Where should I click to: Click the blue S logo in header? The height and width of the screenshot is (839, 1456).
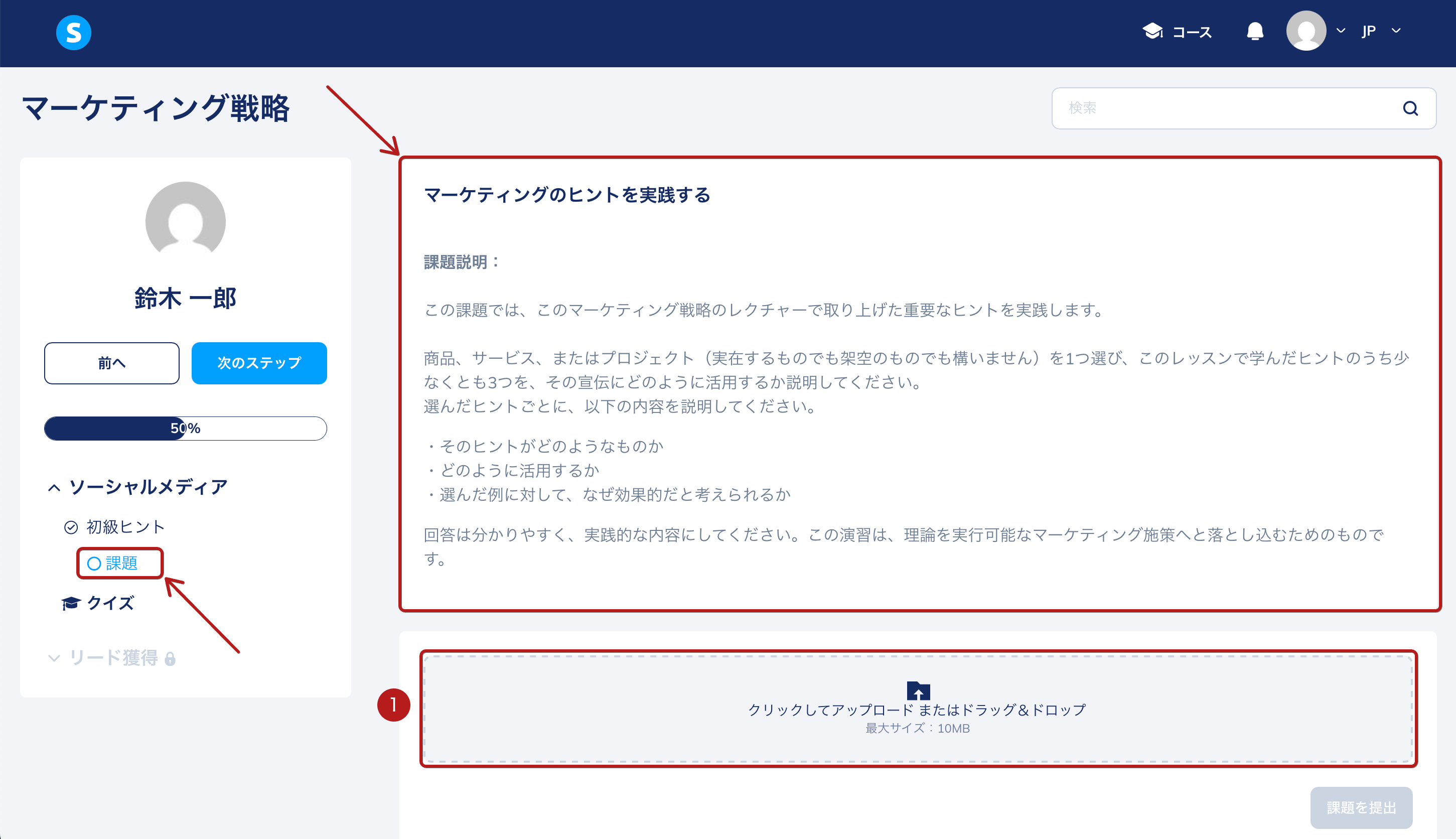coord(73,32)
